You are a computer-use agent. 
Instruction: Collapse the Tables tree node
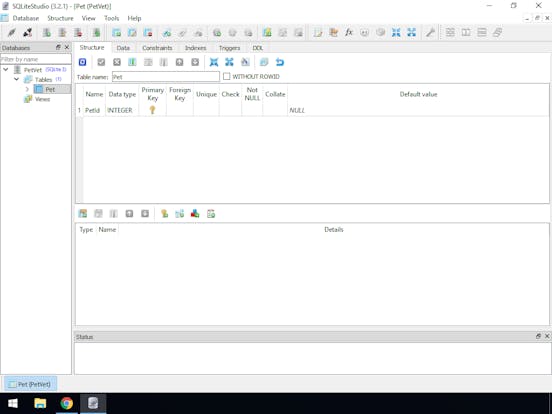[16, 79]
